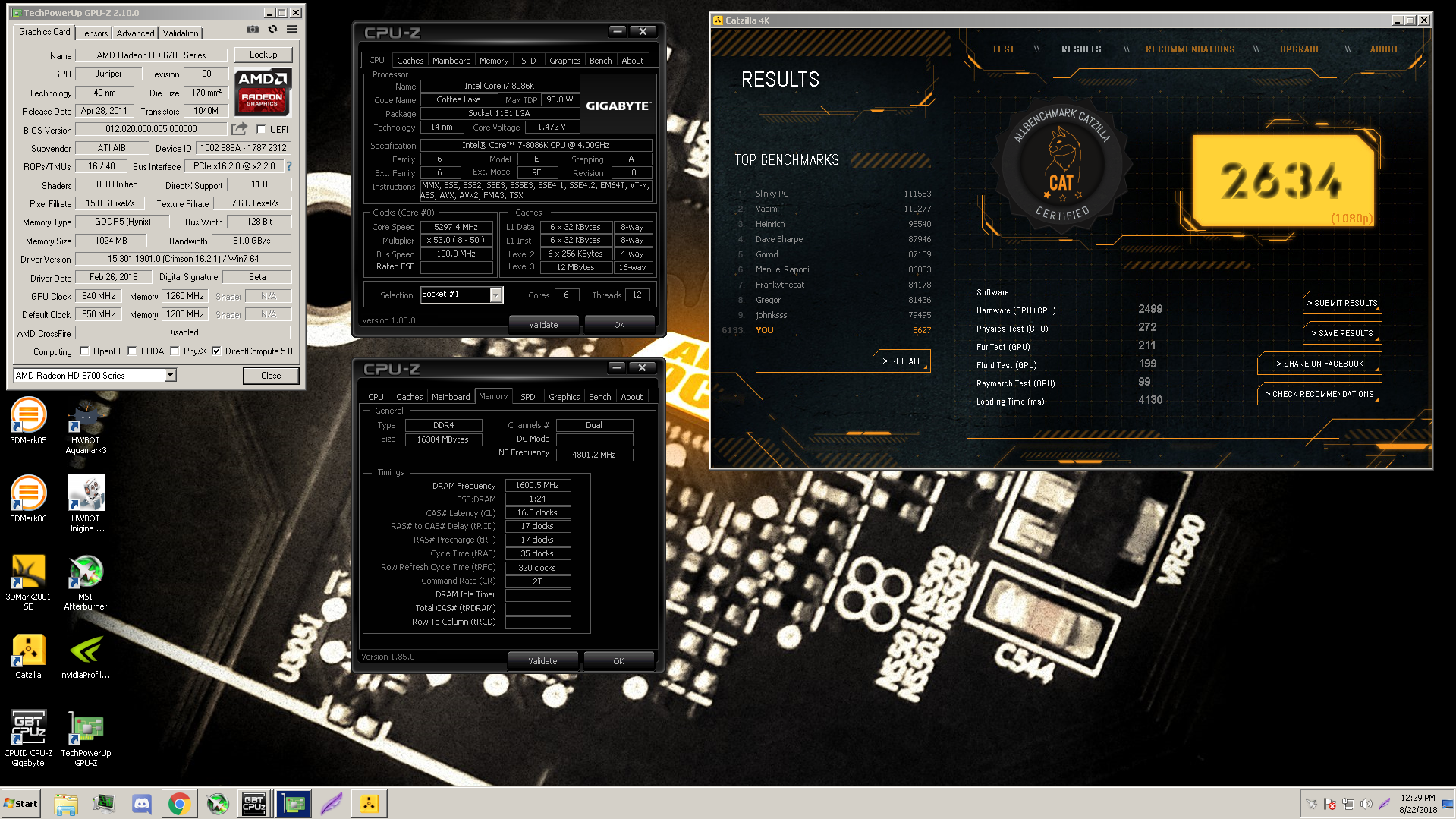
Task: Go to the TEST section in Catzilla
Action: point(1003,49)
